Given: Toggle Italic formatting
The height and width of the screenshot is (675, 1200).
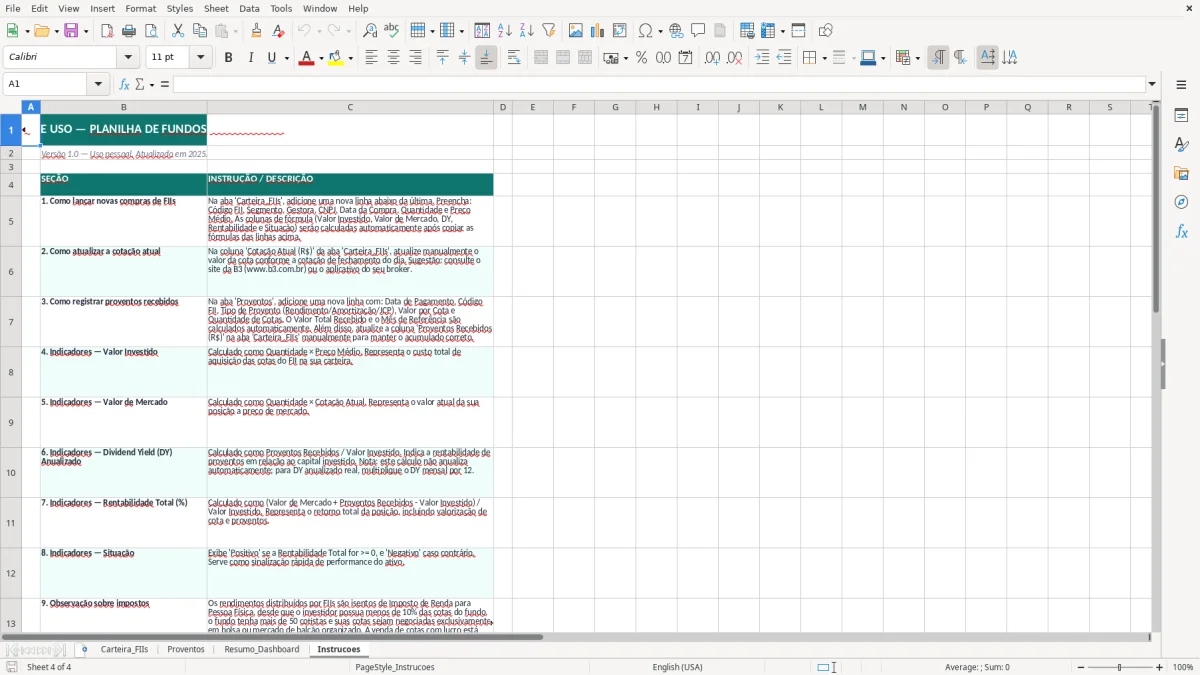Looking at the screenshot, I should [x=250, y=58].
